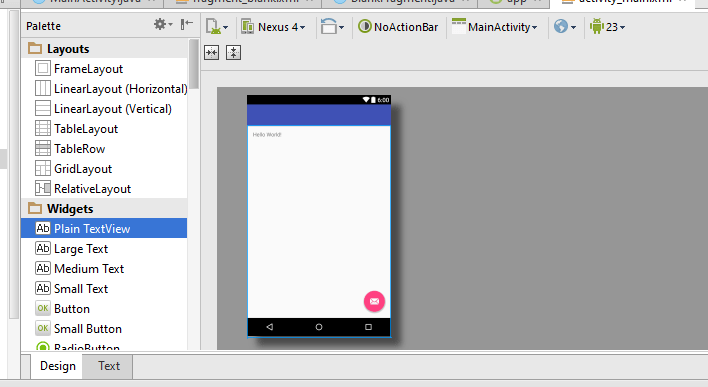Open the configuration to render dropdown
The height and width of the screenshot is (387, 708).
217,27
